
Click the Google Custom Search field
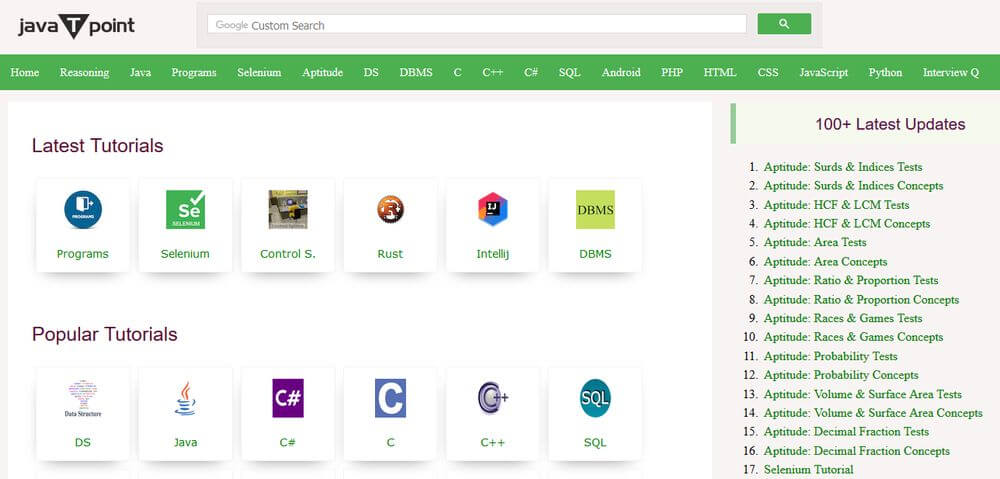click(477, 25)
